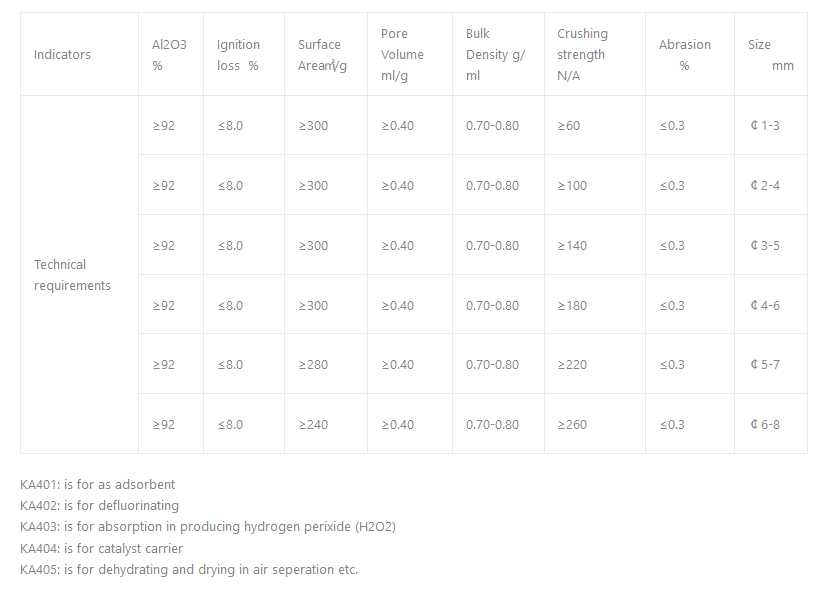Click the KA401 adsorbent description line
Image resolution: width=815 pixels, height=589 pixels.
(x=98, y=485)
